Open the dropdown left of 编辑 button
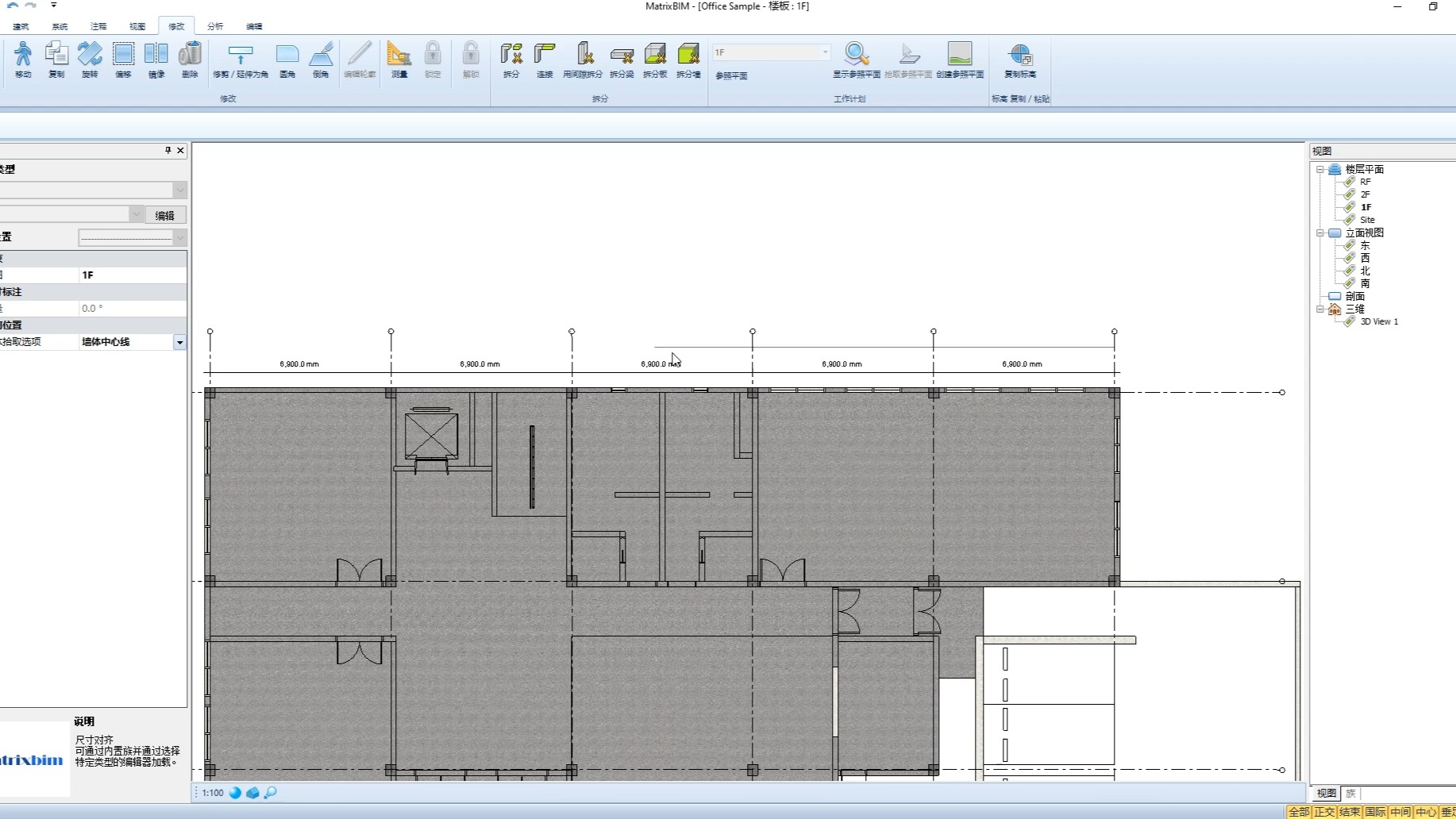Screen dimensions: 1456x819 click(x=136, y=214)
